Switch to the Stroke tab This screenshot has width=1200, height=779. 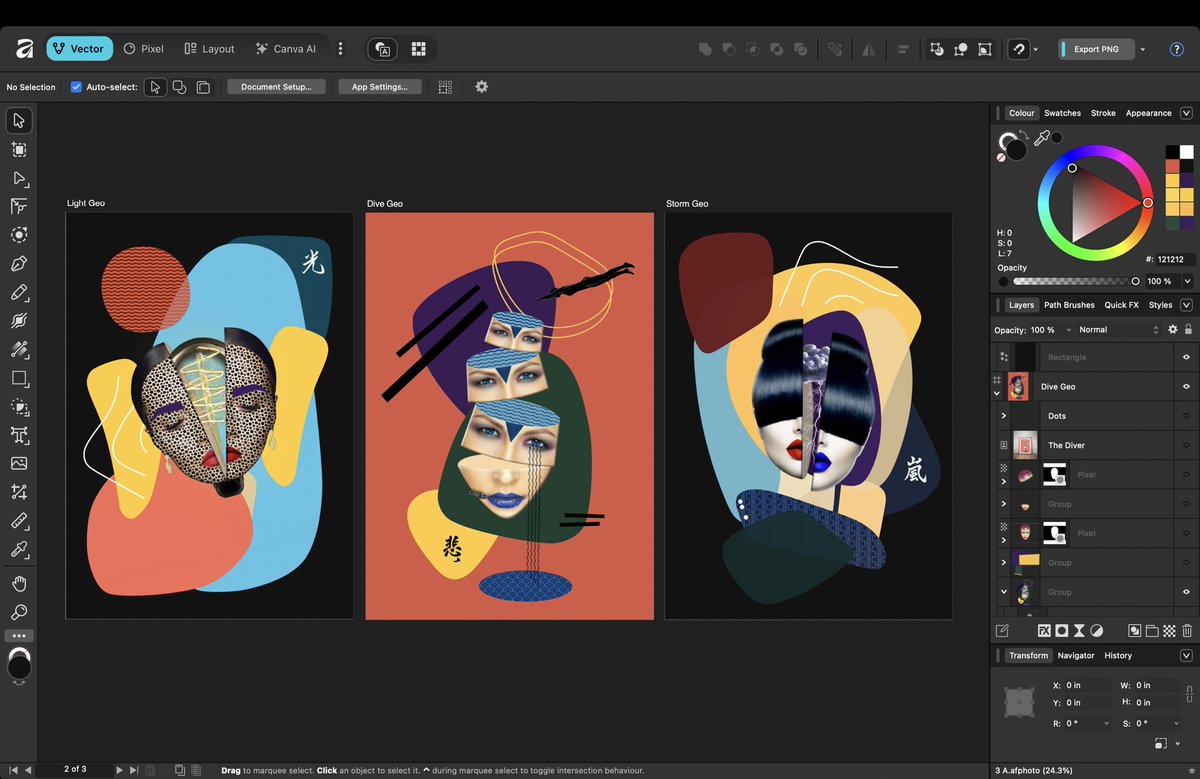1103,113
